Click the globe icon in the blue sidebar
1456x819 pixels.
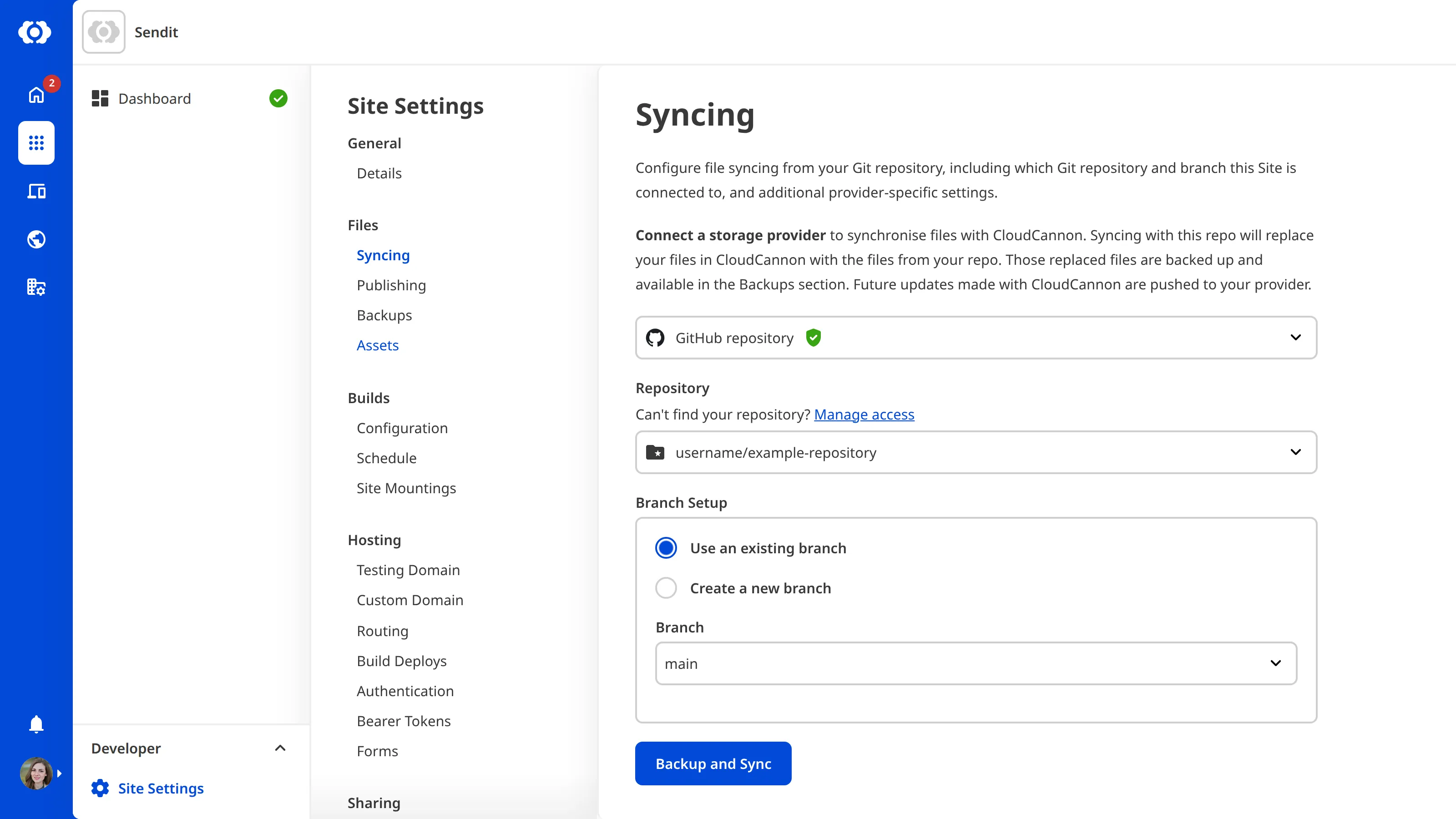click(35, 239)
